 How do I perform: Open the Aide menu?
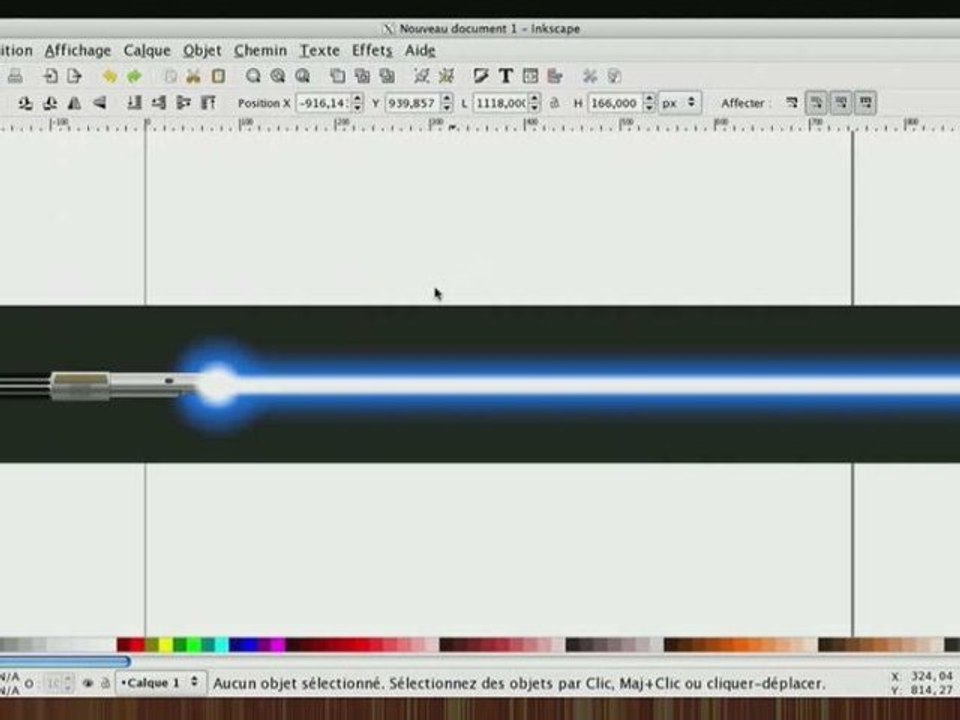(x=420, y=51)
